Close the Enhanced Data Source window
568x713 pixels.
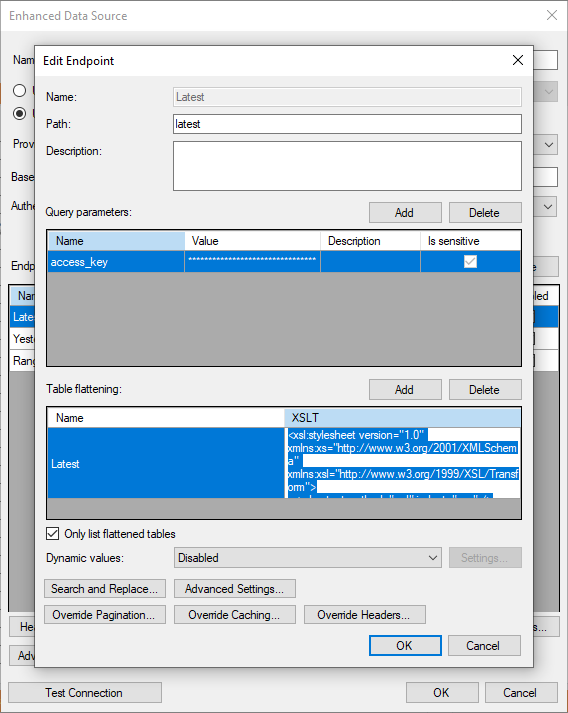pos(552,15)
